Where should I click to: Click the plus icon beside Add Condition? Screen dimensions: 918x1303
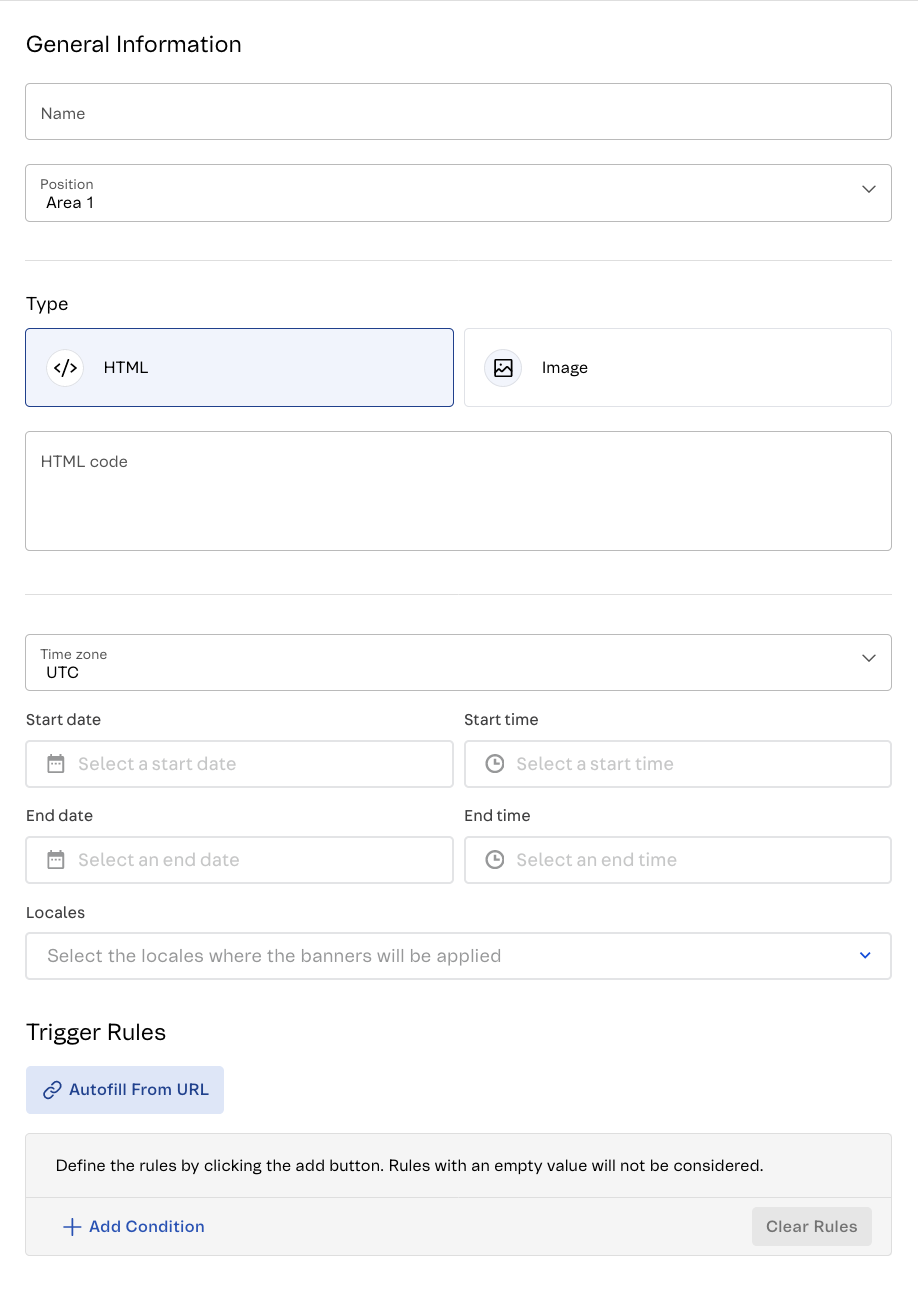click(71, 1227)
